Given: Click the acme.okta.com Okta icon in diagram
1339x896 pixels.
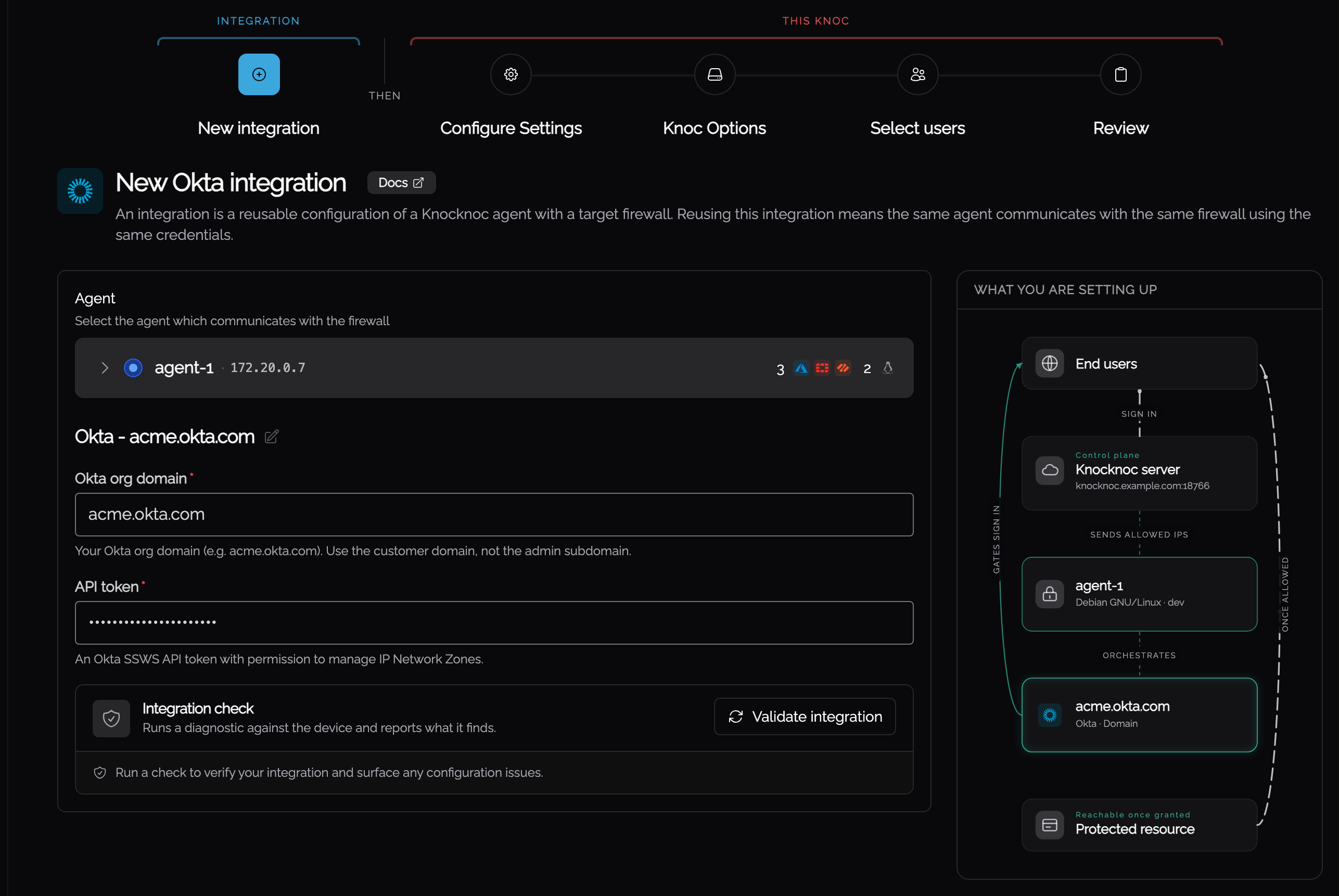Looking at the screenshot, I should (x=1050, y=715).
